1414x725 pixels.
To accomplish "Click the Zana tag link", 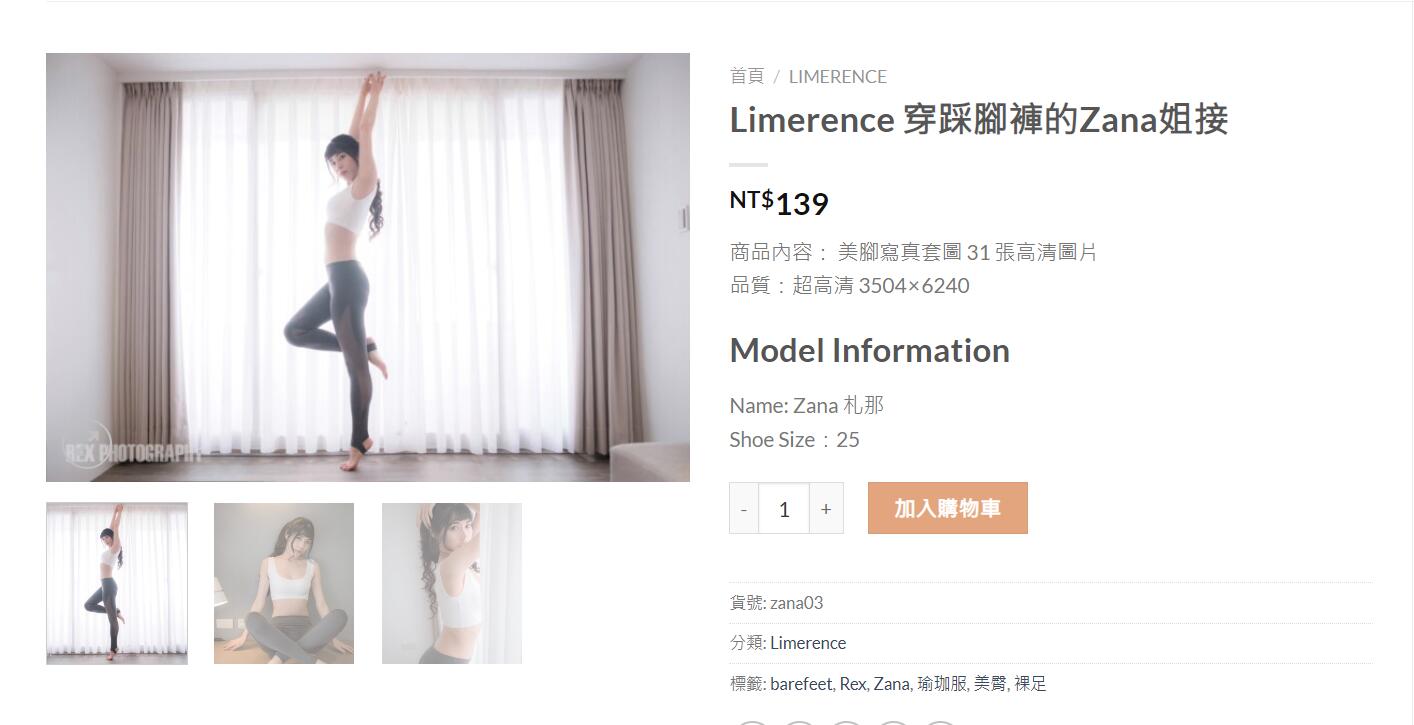I will 891,684.
